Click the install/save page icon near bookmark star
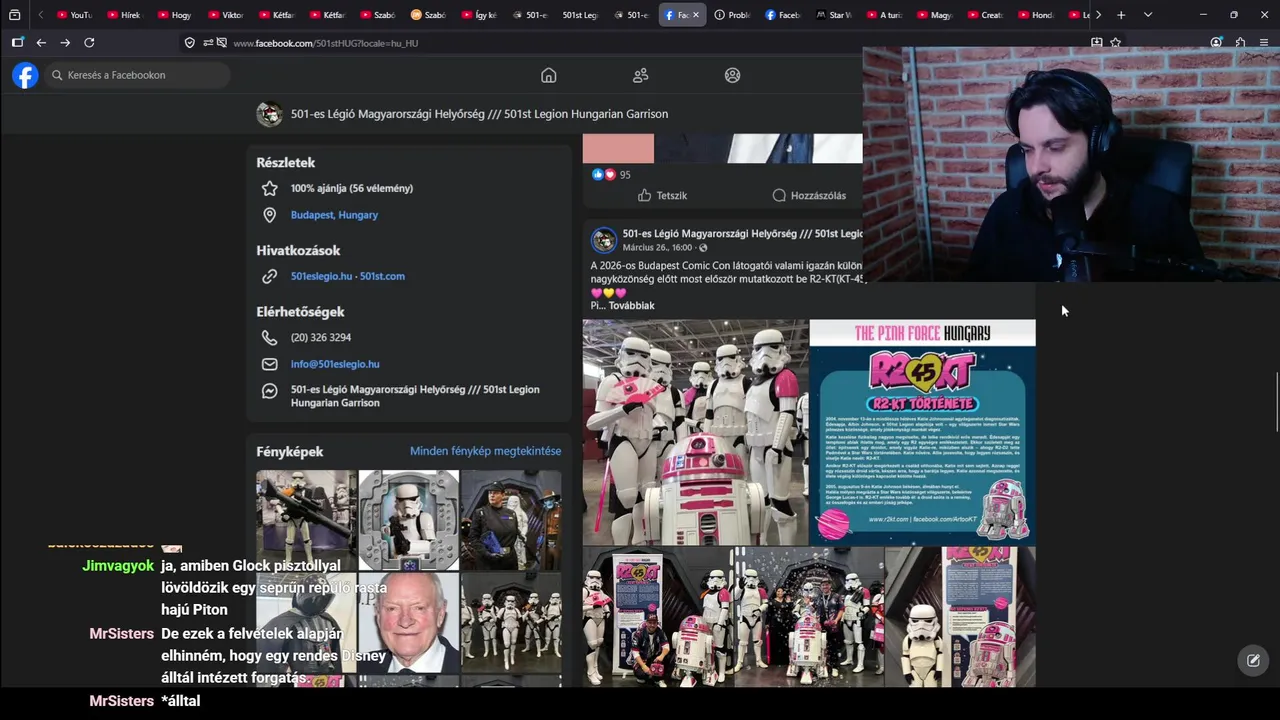This screenshot has width=1280, height=720. 1097,43
